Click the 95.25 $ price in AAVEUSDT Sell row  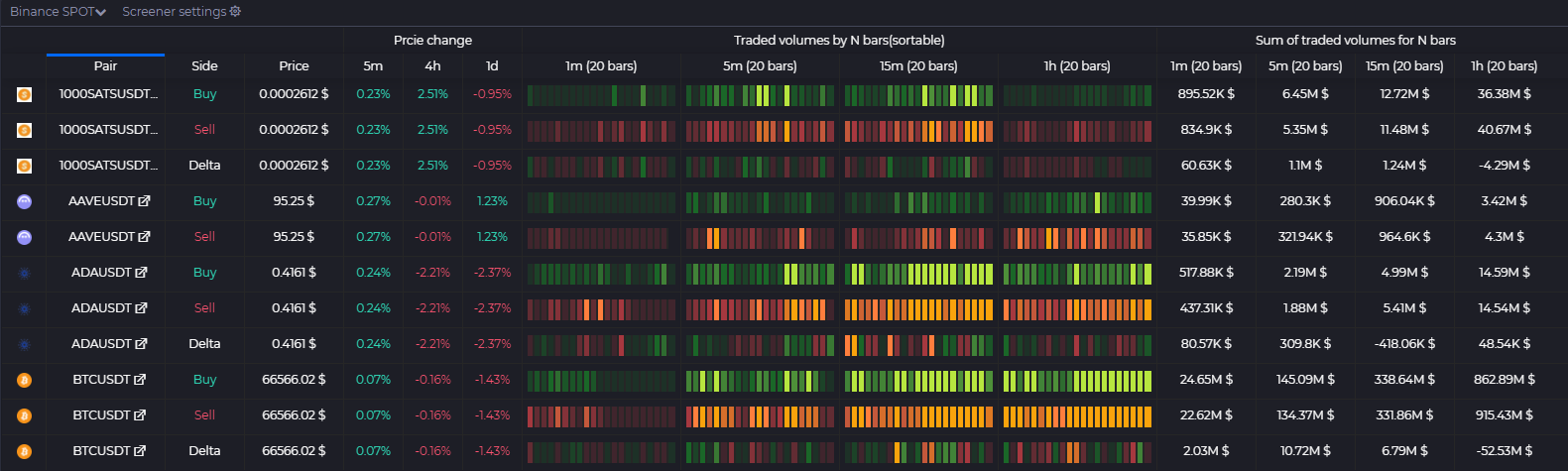tap(294, 237)
